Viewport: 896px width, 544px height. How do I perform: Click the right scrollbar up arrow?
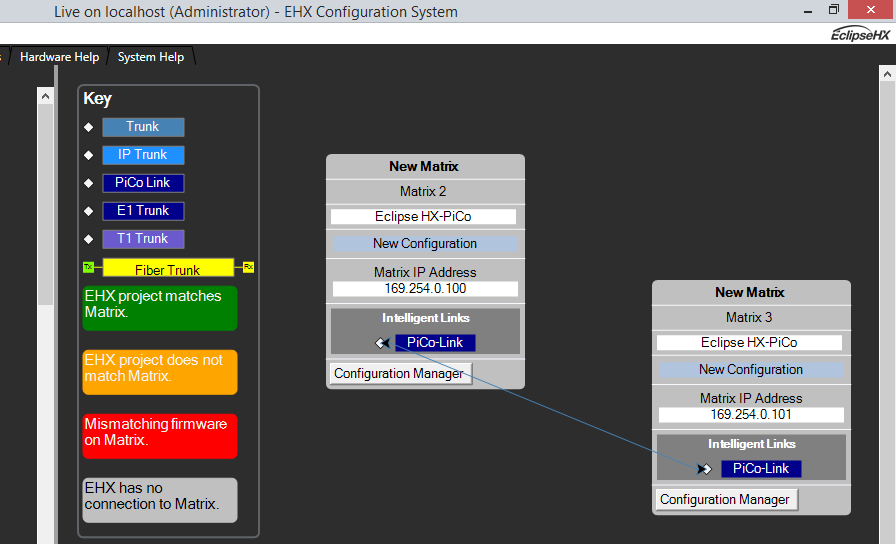[886, 75]
